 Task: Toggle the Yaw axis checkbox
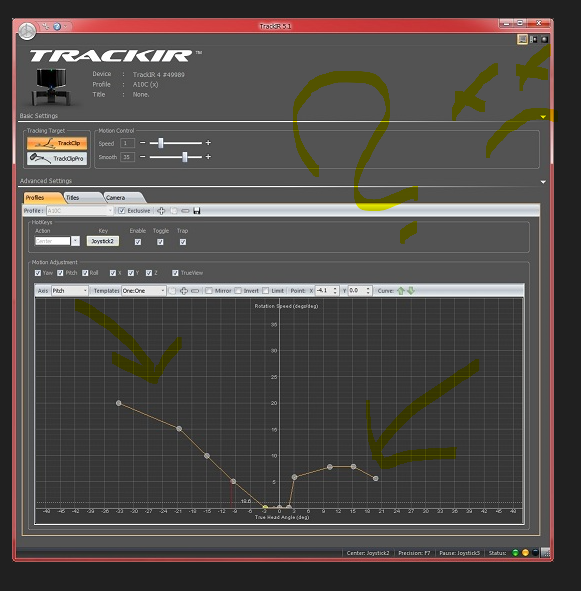(x=38, y=273)
